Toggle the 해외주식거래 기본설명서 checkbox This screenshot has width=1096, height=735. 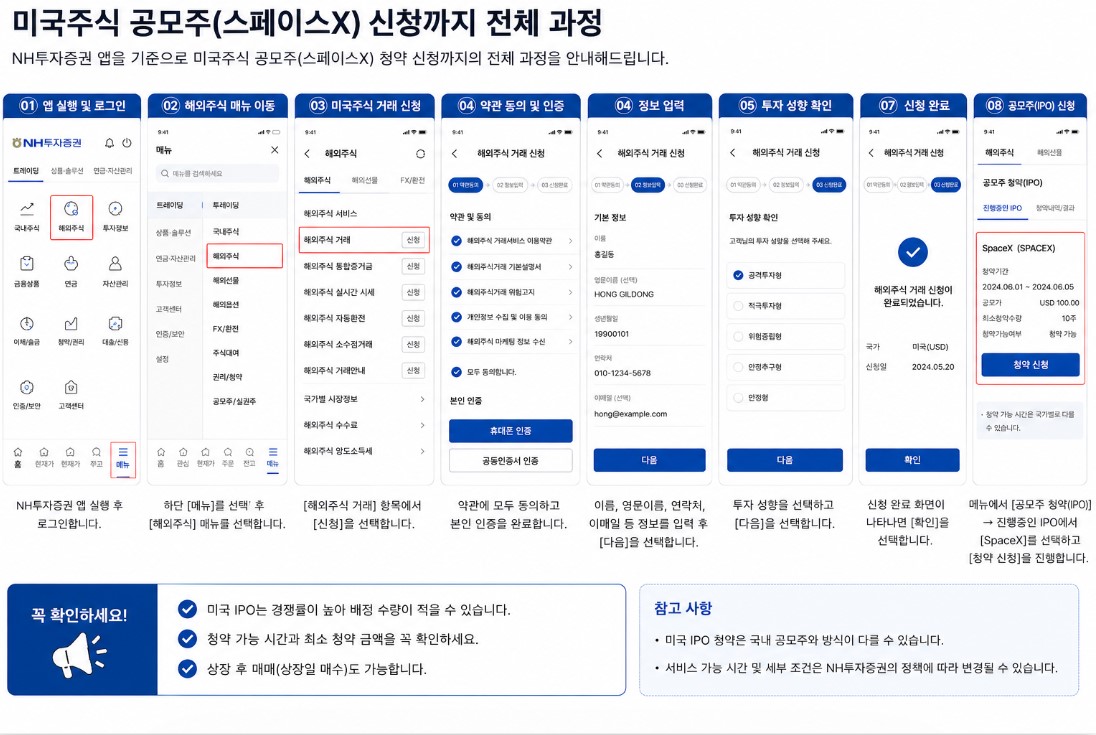click(x=456, y=267)
